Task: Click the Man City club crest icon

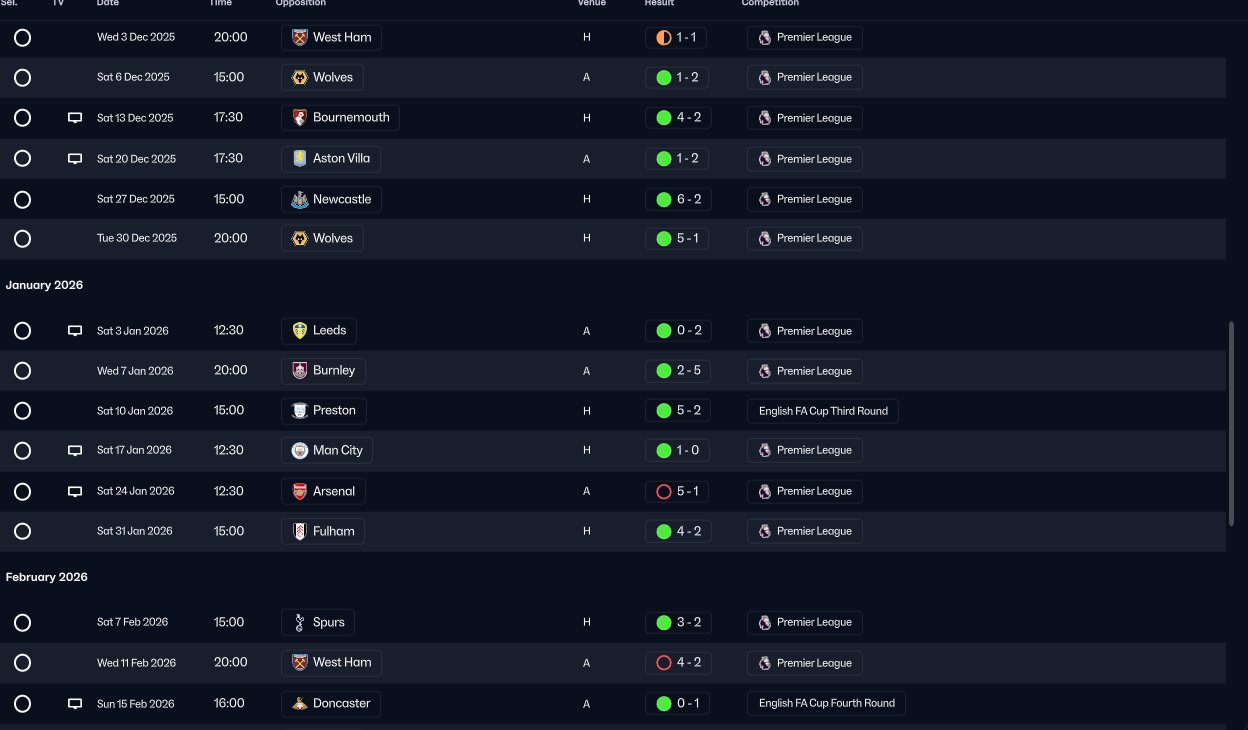Action: coord(298,451)
